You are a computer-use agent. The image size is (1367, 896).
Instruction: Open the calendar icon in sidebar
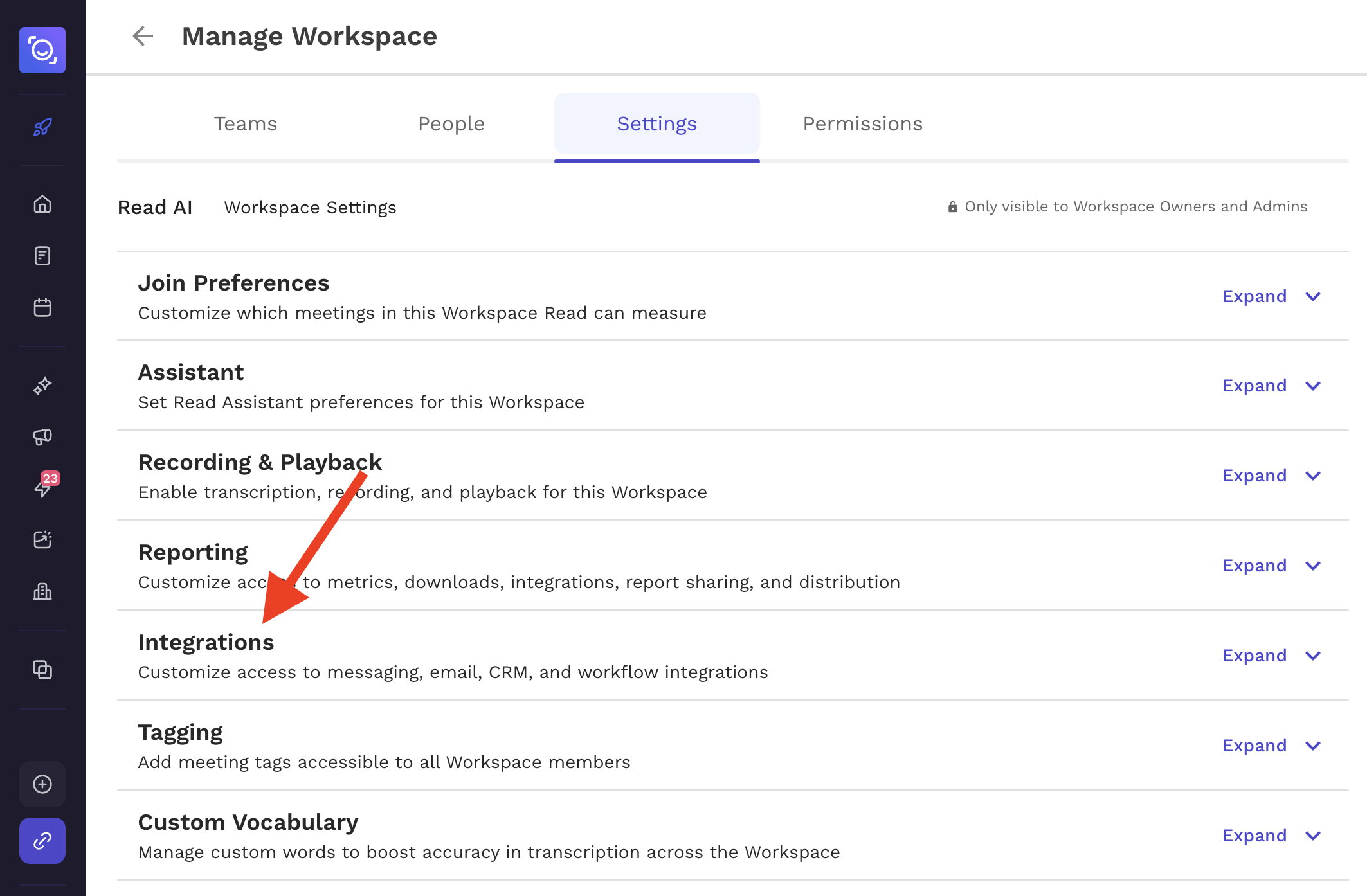click(x=42, y=307)
